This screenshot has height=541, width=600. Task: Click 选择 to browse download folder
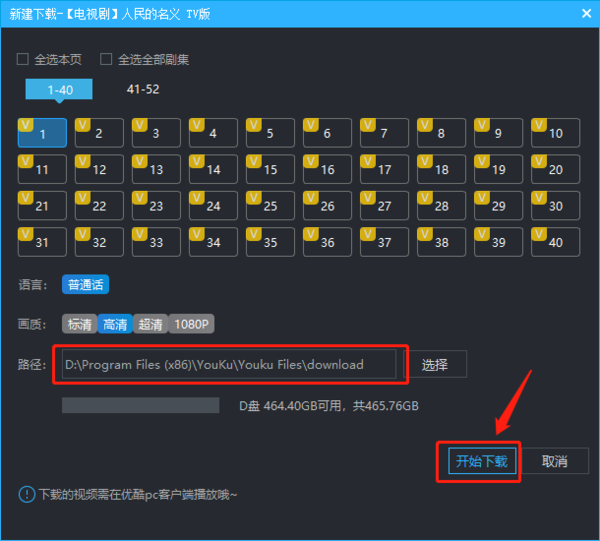tap(435, 364)
